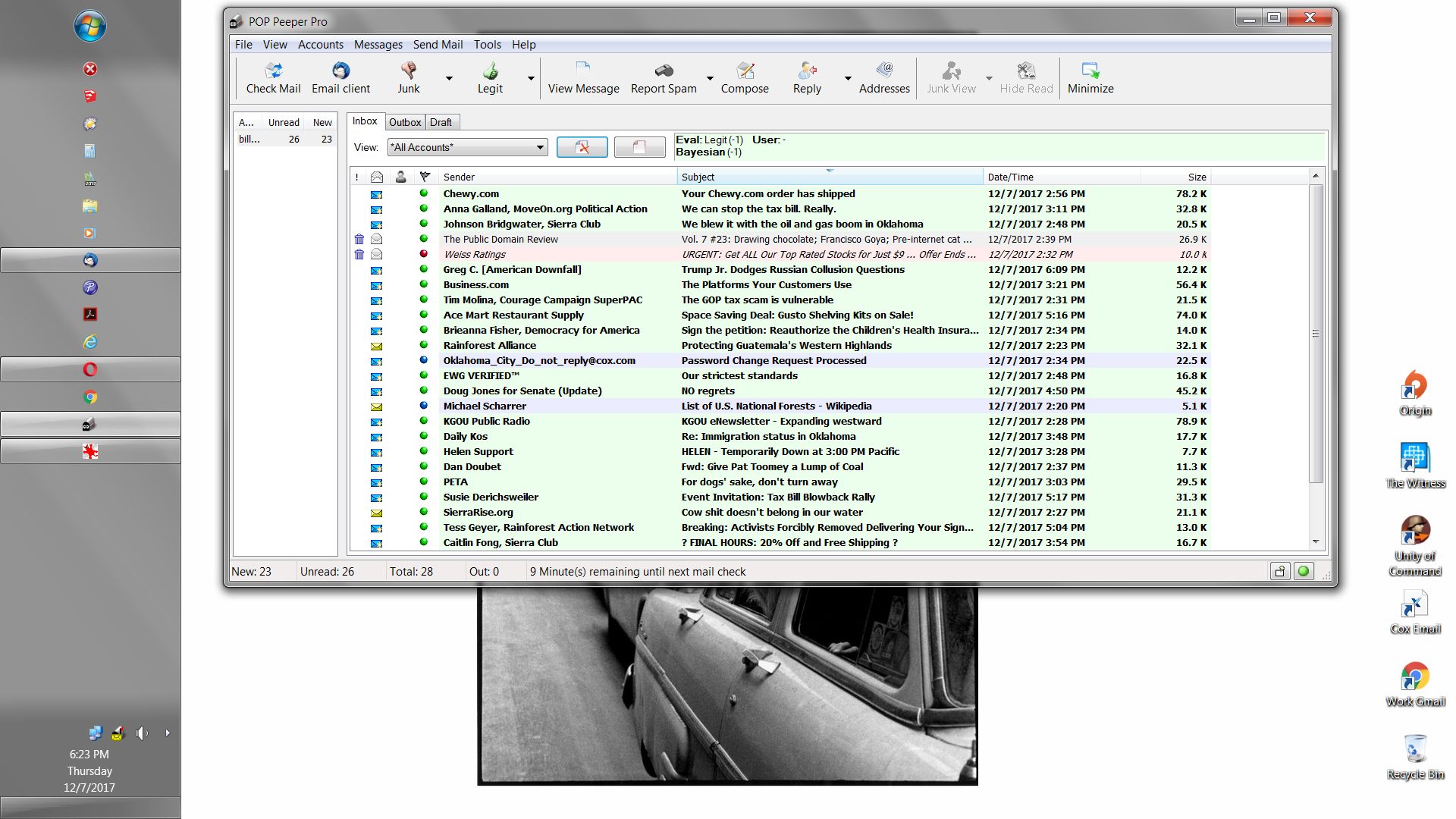Image resolution: width=1456 pixels, height=819 pixels.
Task: Select the Doug Jones for Senate (Update) message
Action: click(x=780, y=391)
